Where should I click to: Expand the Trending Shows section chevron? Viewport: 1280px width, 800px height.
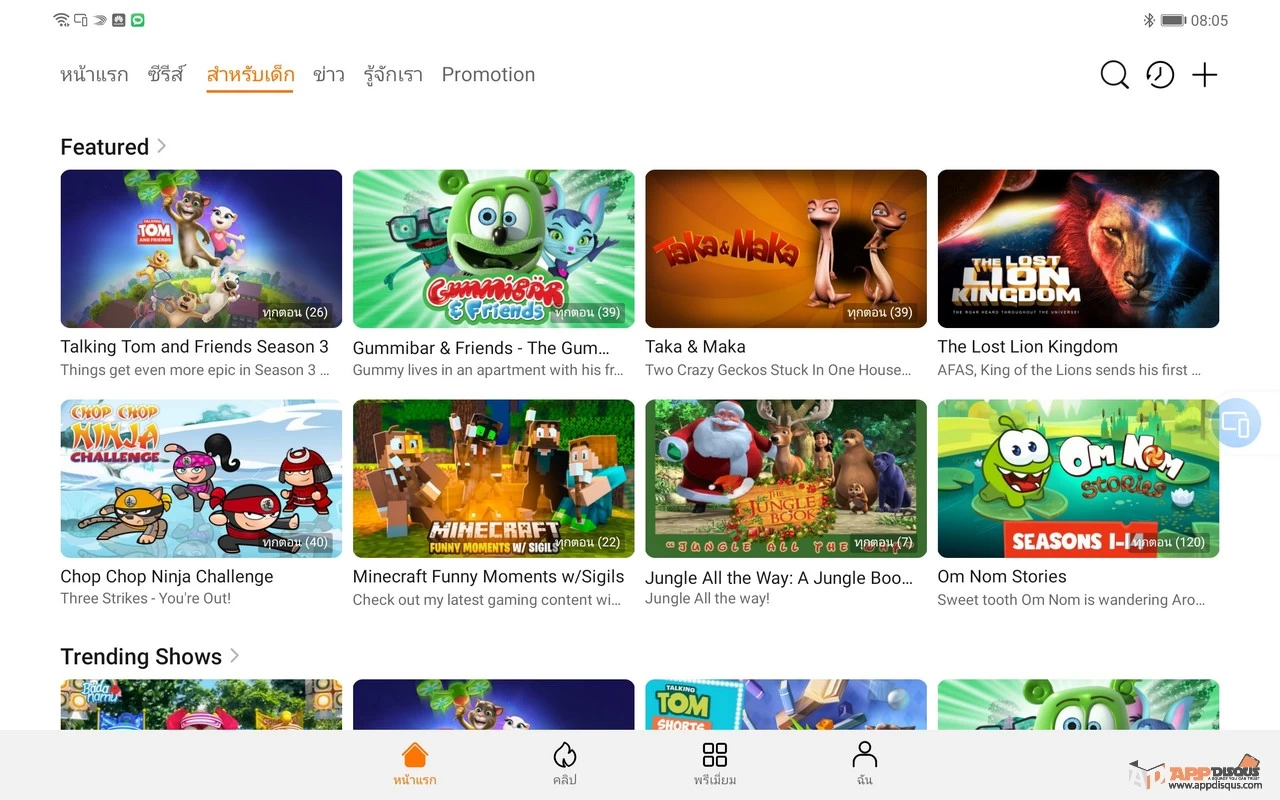235,656
